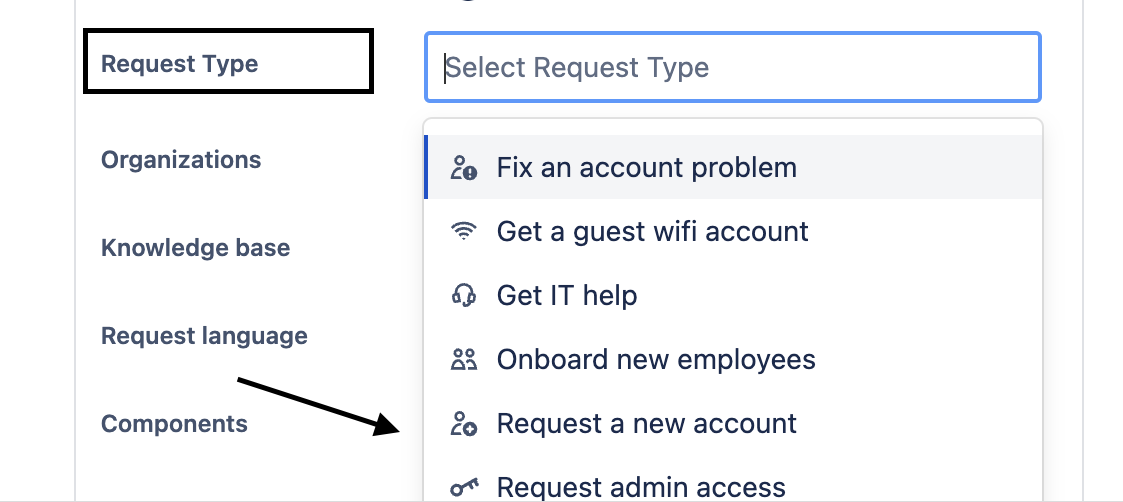1123x502 pixels.
Task: Choose Get a guest wifi account
Action: [x=733, y=231]
